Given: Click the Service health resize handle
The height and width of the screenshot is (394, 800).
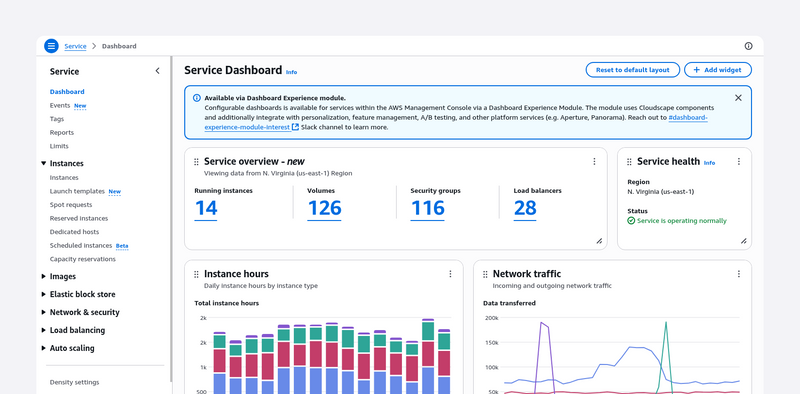Looking at the screenshot, I should [x=743, y=241].
